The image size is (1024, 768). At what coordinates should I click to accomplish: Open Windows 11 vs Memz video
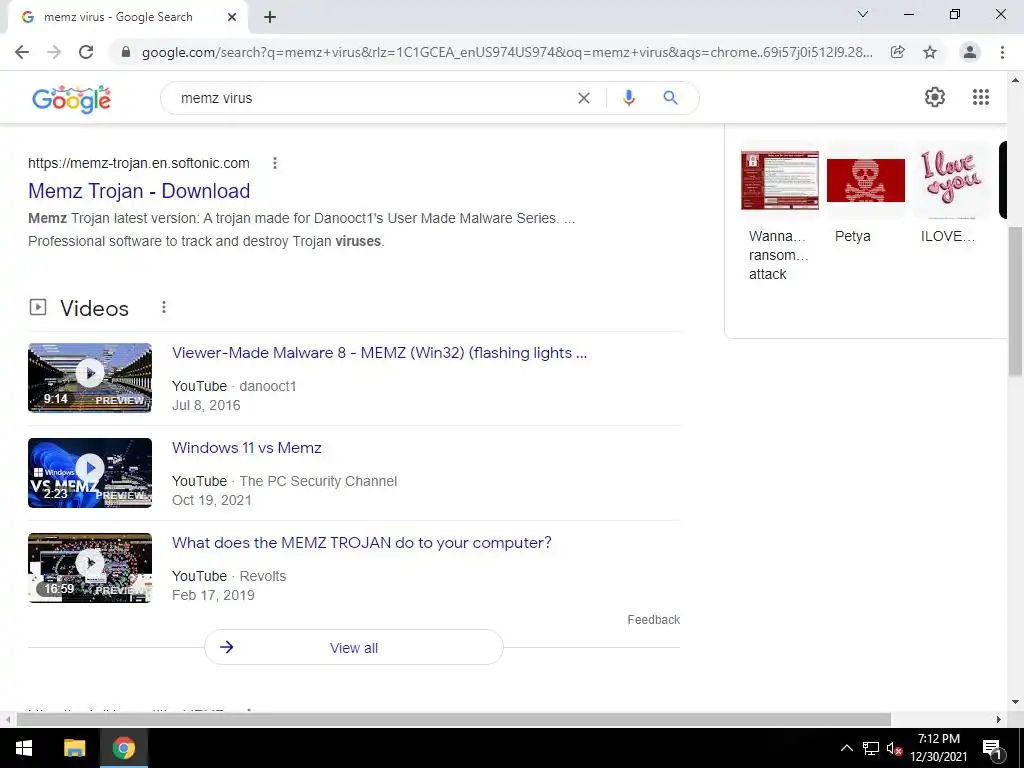(247, 448)
